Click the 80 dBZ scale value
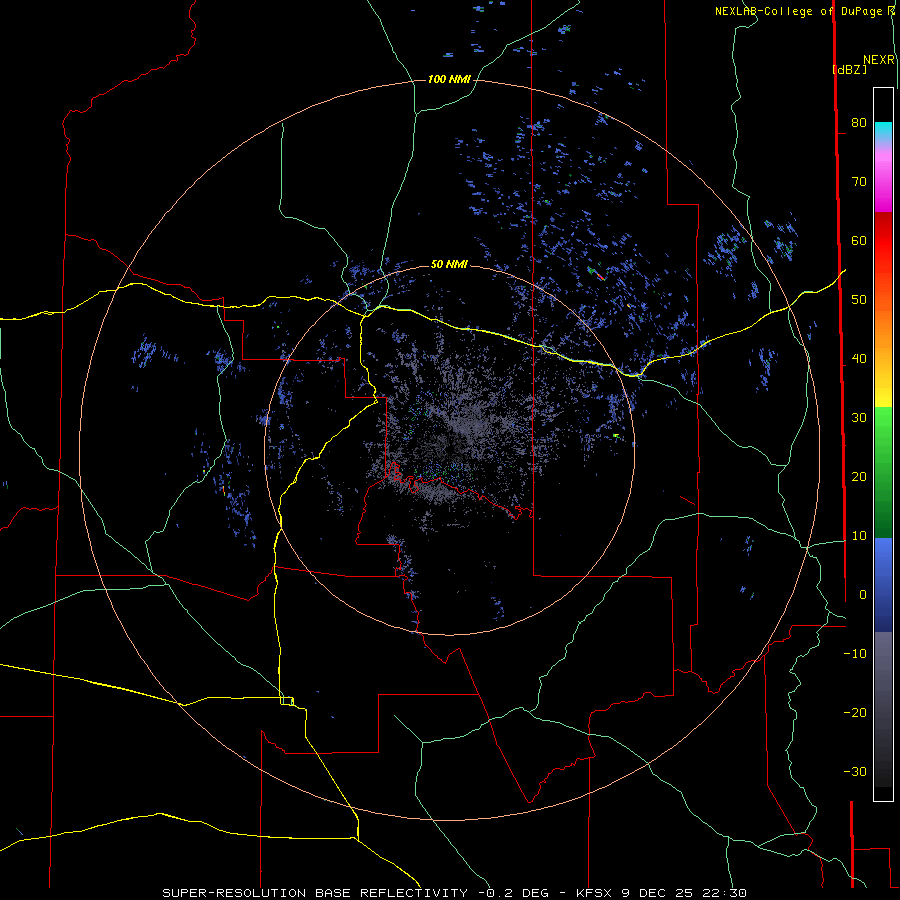 [x=859, y=122]
